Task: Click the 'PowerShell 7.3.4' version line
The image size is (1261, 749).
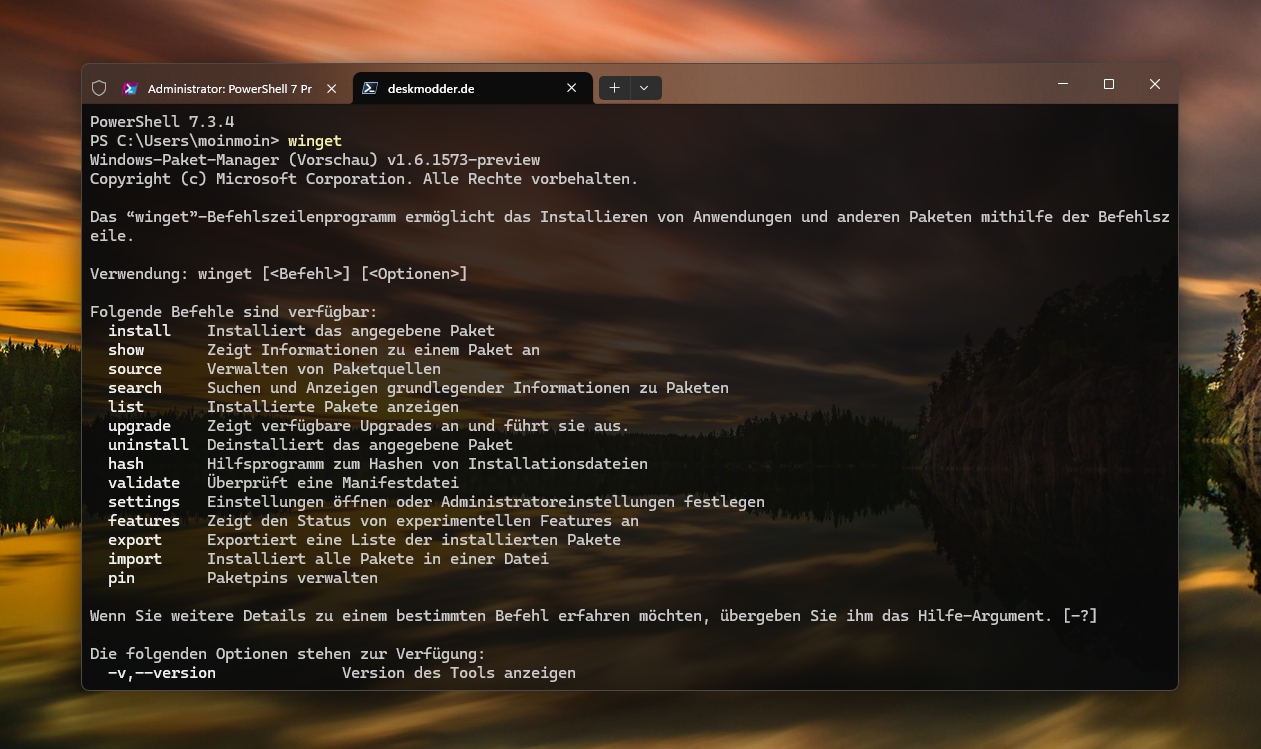Action: (162, 122)
